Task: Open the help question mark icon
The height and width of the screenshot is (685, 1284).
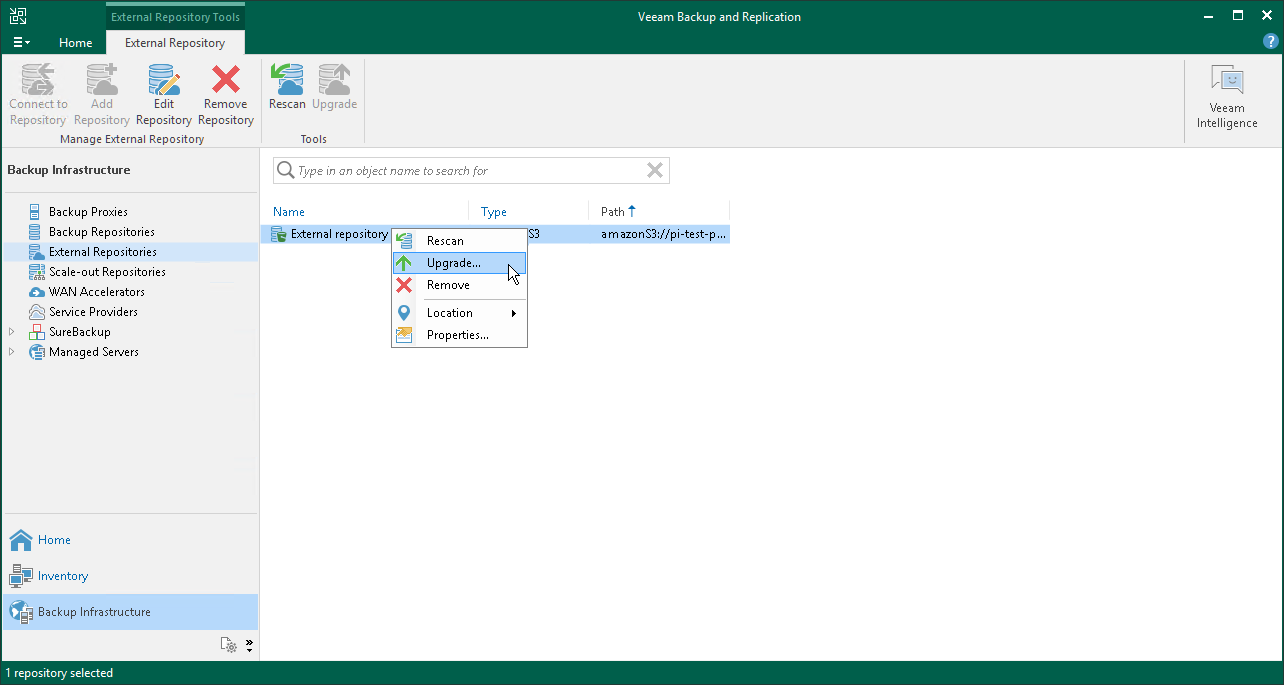Action: pos(1270,41)
